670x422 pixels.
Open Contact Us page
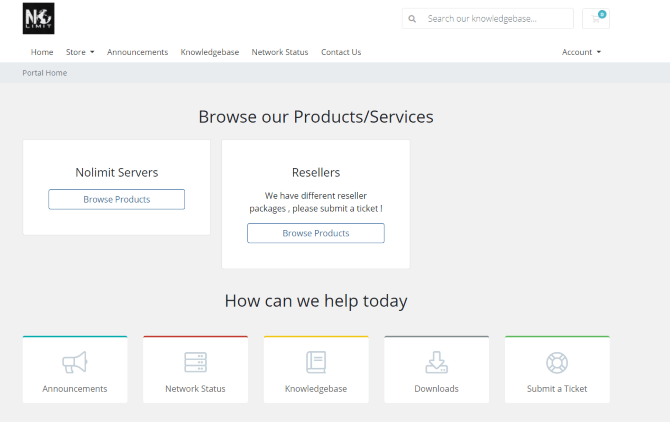(341, 52)
